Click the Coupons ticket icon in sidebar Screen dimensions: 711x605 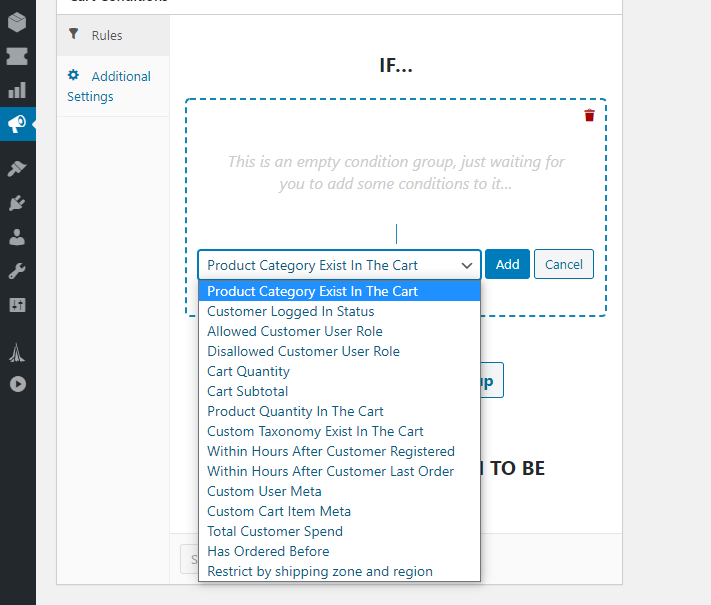(17, 56)
